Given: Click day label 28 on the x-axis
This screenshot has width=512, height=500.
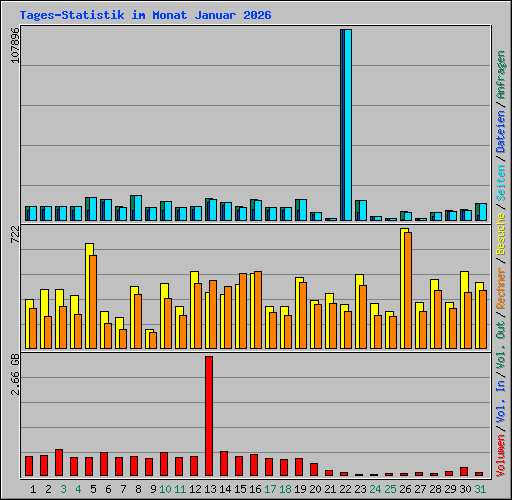Looking at the screenshot, I should pyautogui.click(x=435, y=489).
